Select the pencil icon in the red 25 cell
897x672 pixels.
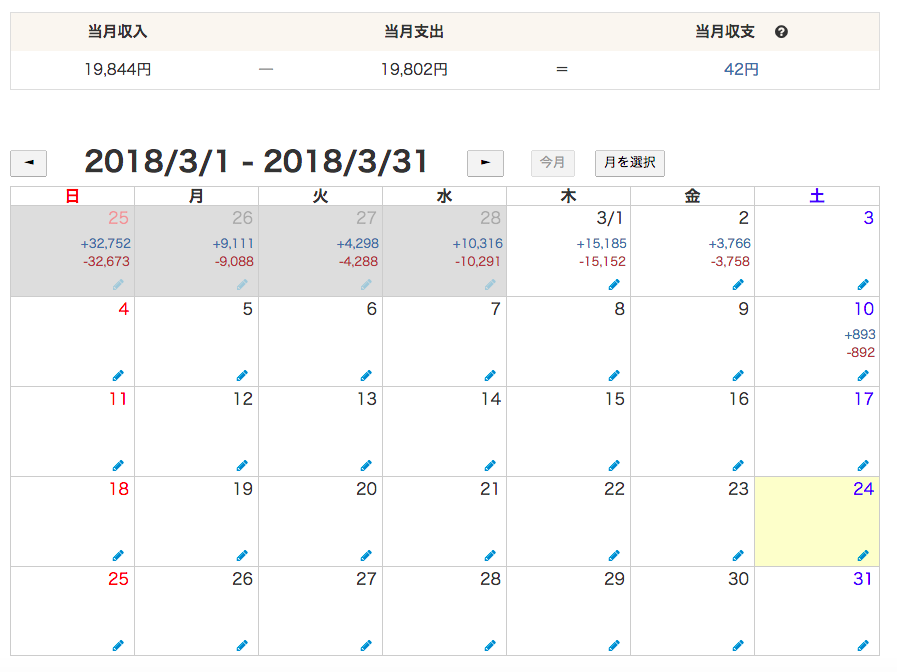pyautogui.click(x=118, y=646)
